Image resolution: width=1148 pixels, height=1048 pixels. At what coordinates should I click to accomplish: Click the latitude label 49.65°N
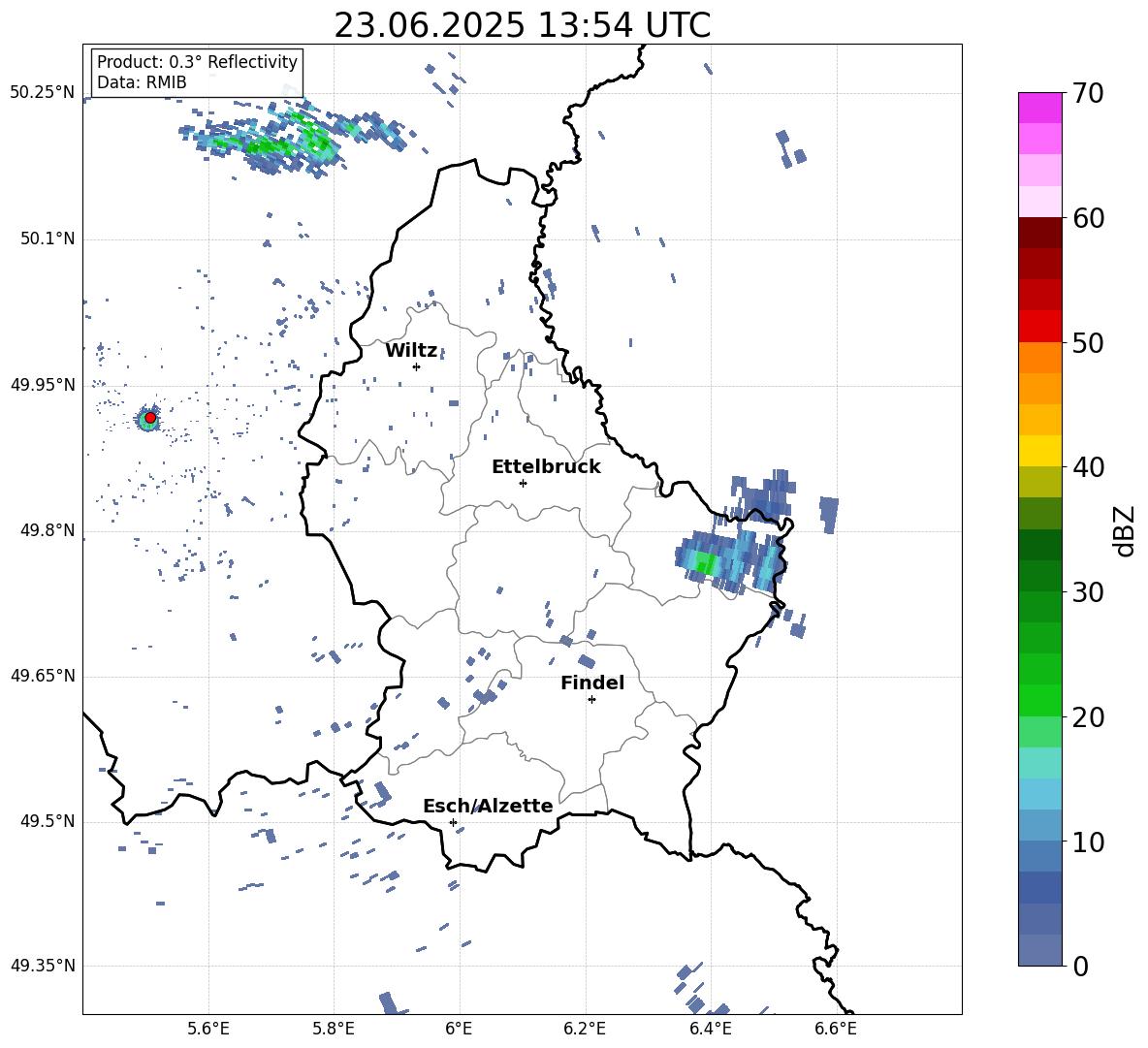point(43,676)
